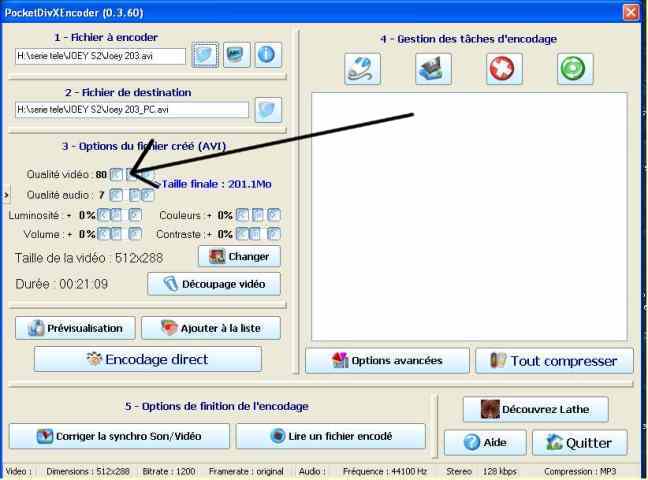648x480 pixels.
Task: Decrease the Couleurs percentage
Action: click(242, 215)
